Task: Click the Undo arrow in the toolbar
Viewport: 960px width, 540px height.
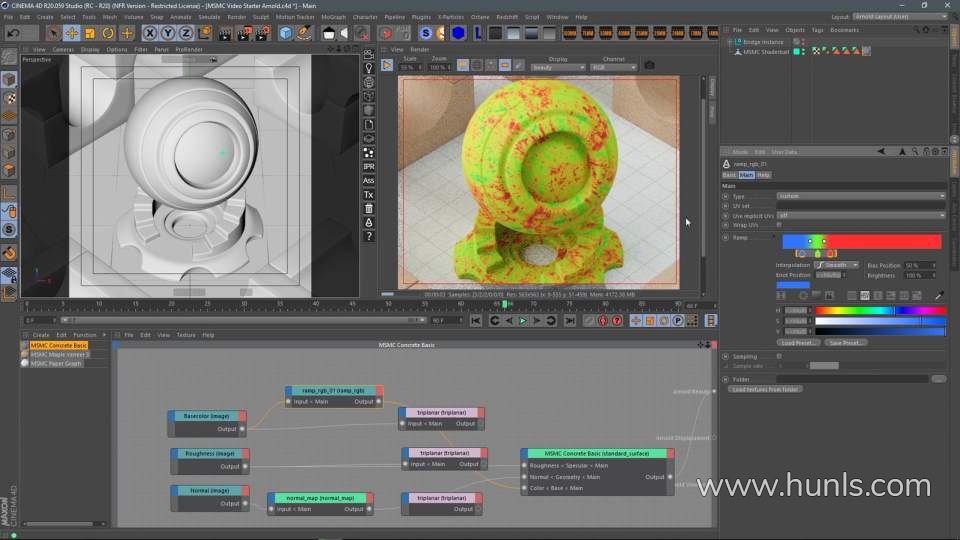Action: tap(13, 33)
